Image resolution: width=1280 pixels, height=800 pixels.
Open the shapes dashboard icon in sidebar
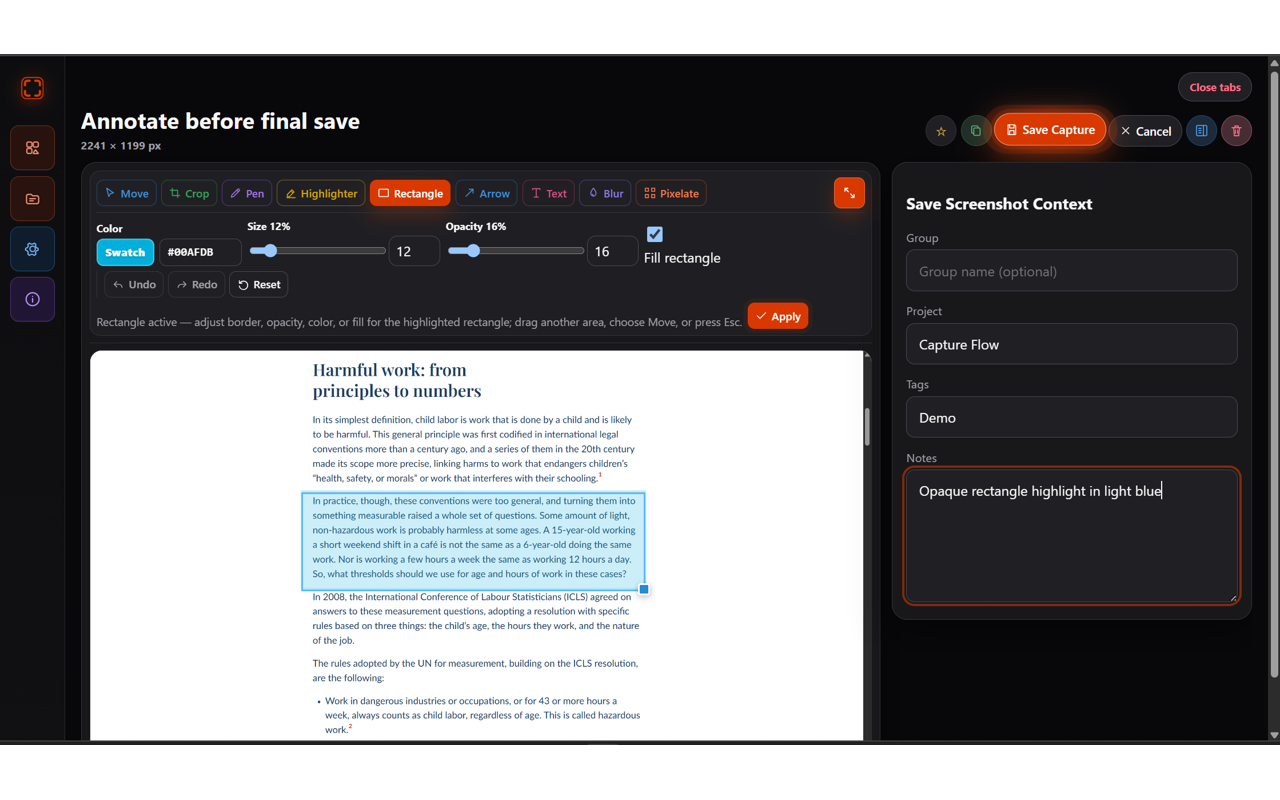(32, 148)
